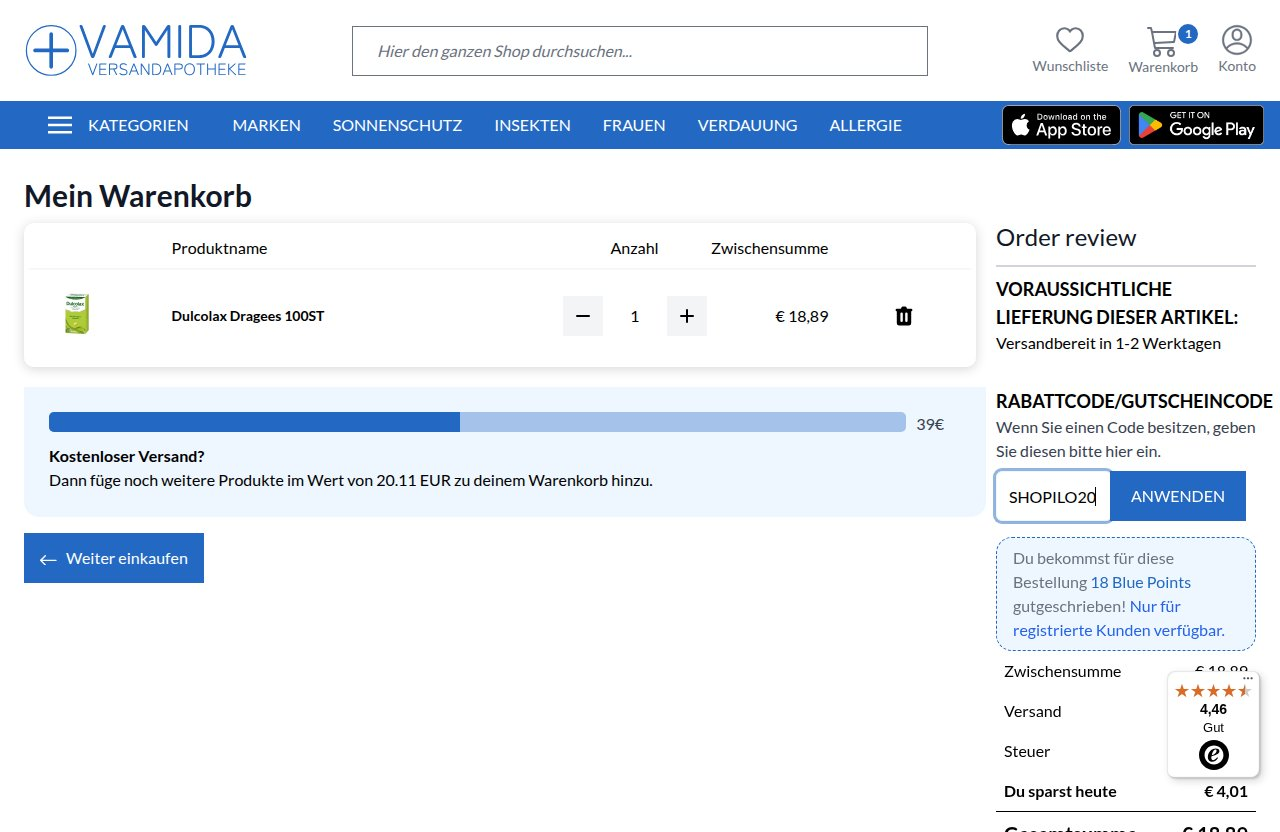Open the Wunschliste heart icon
Screen dimensions: 1280x832
[1070, 40]
